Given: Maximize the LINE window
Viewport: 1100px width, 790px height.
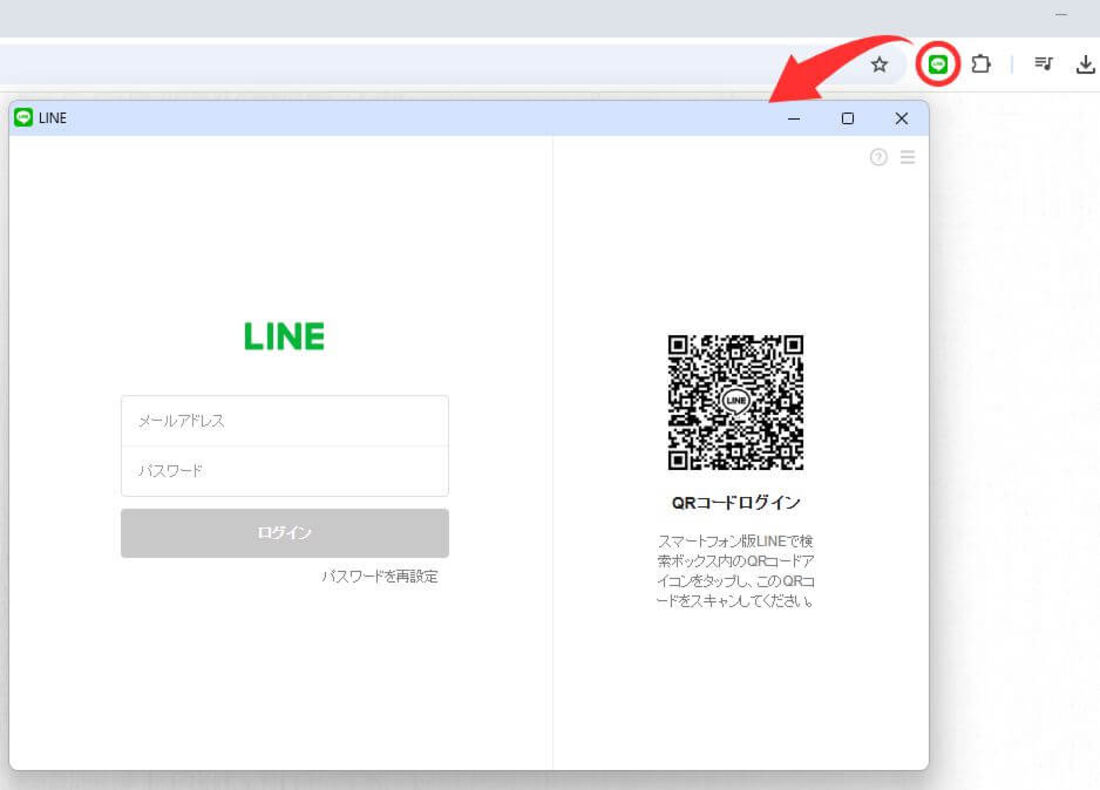Looking at the screenshot, I should (847, 119).
